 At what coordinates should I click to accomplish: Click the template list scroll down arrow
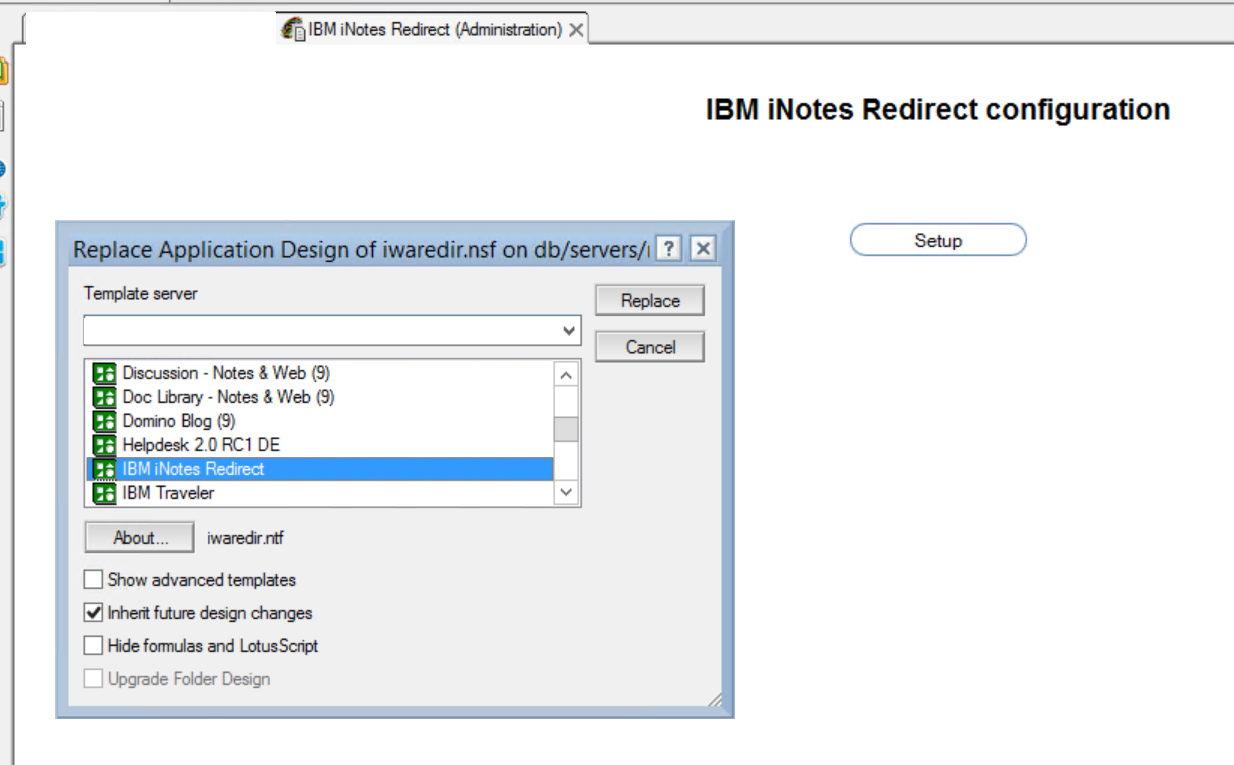[566, 492]
